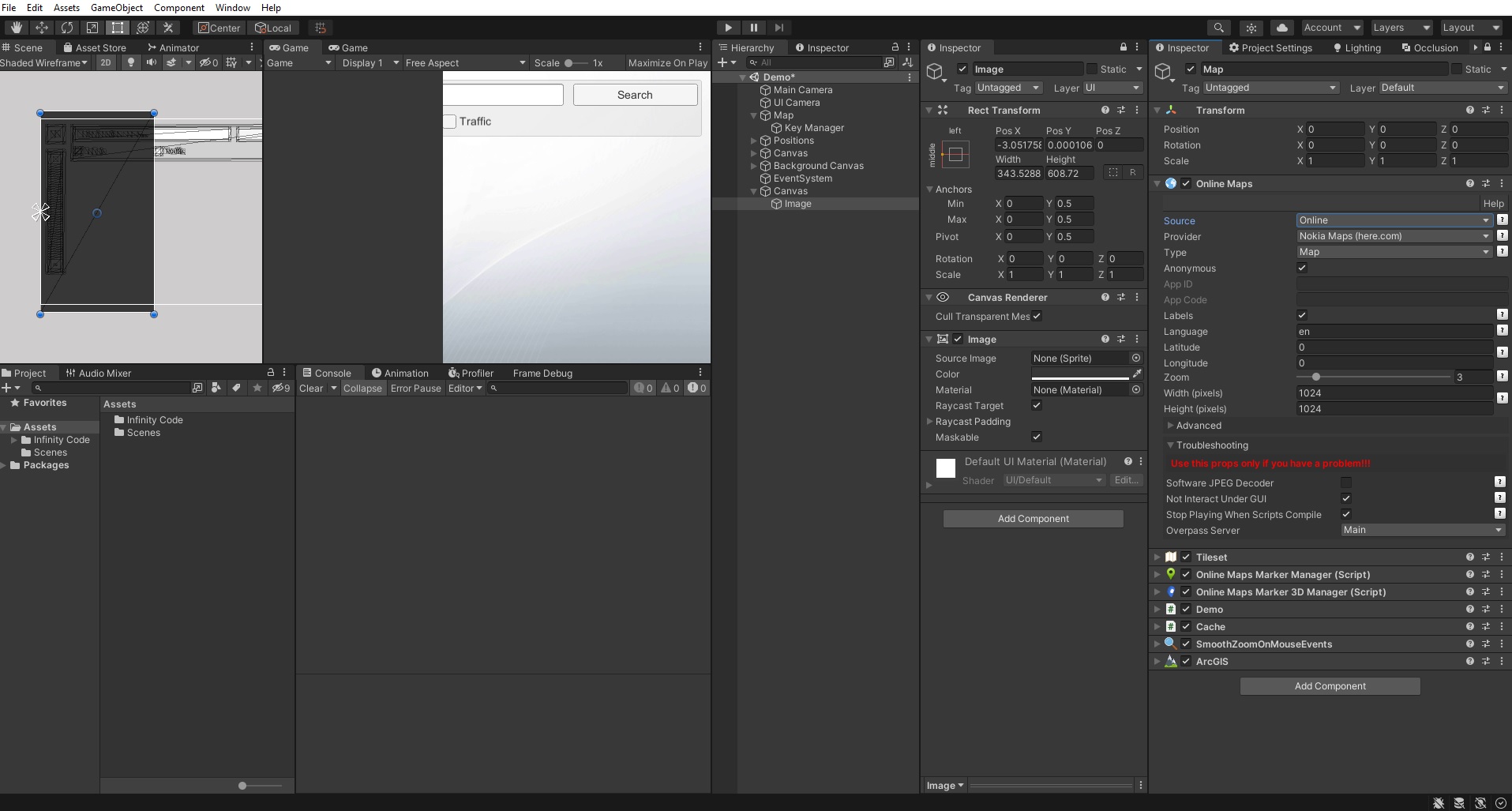Adjust the Zoom slider in Online Maps
1512x811 pixels.
click(1383, 377)
